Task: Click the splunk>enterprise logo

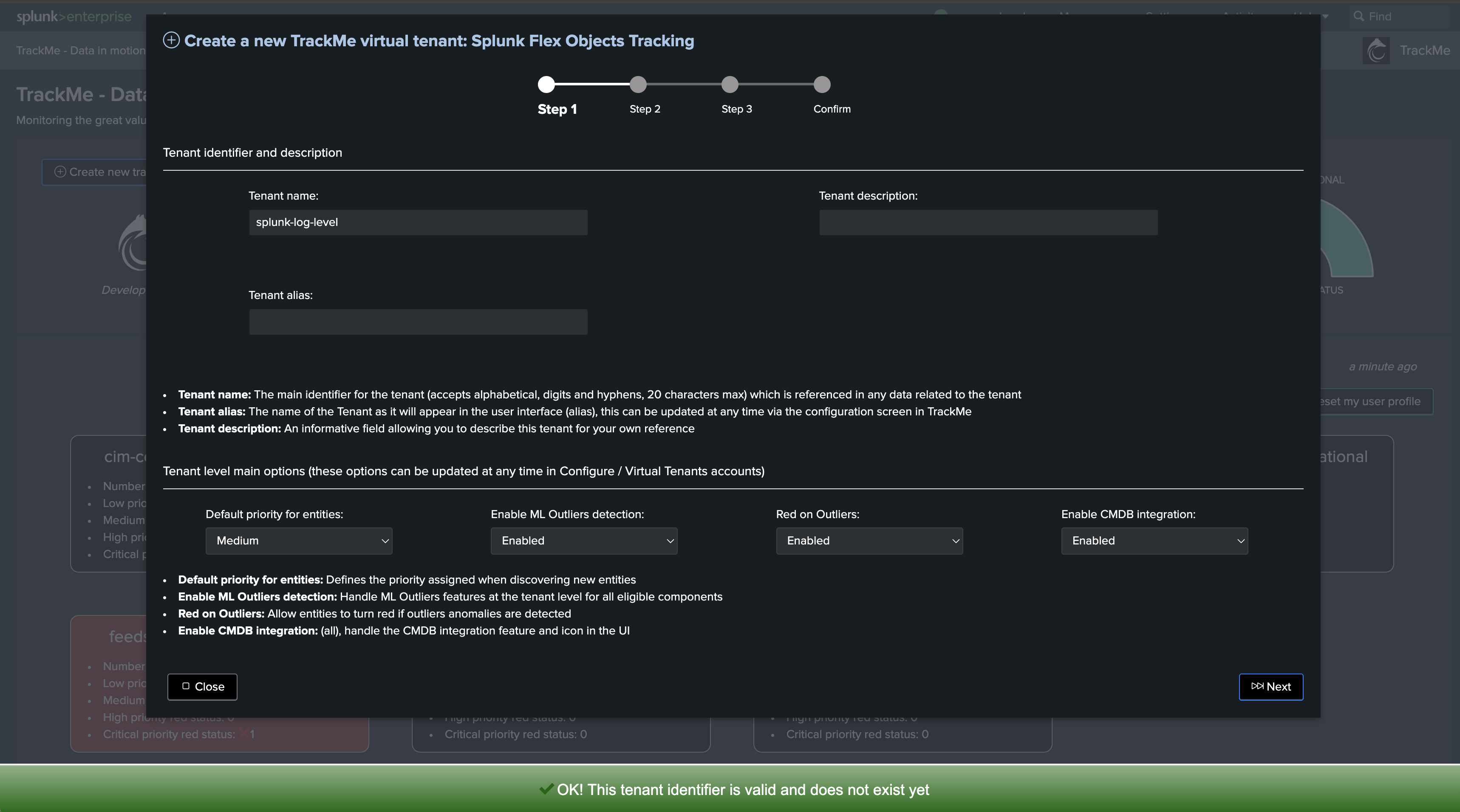Action: 74,17
